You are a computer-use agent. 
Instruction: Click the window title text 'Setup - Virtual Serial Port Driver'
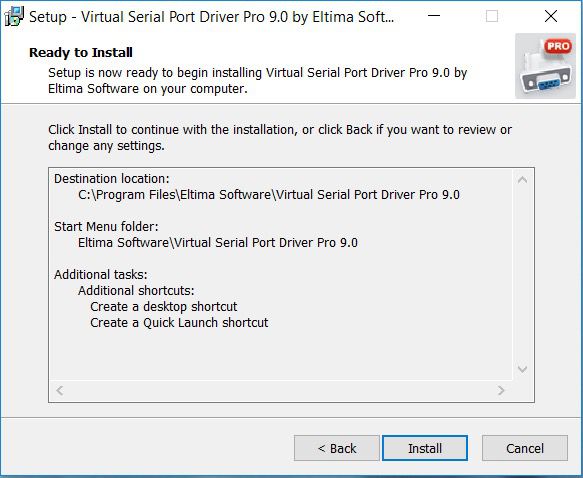pos(211,17)
